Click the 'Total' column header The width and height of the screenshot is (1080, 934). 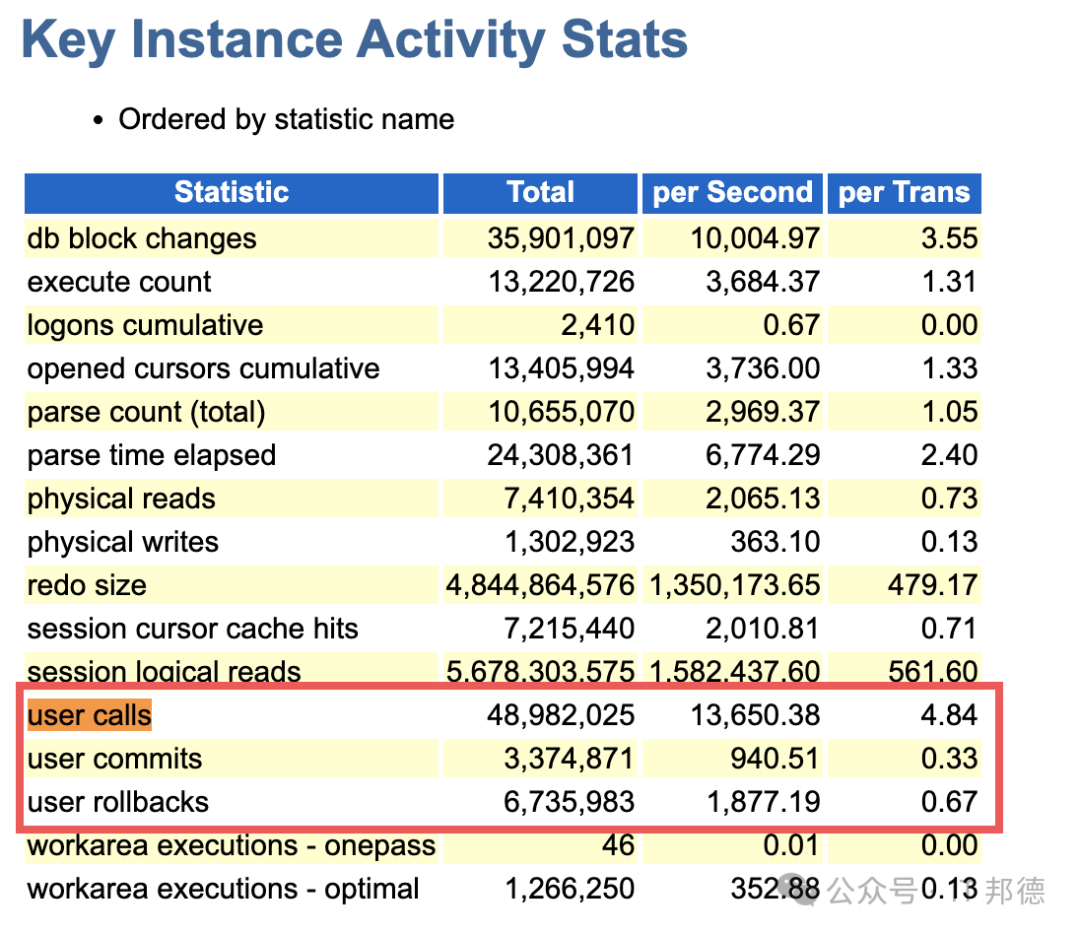540,192
